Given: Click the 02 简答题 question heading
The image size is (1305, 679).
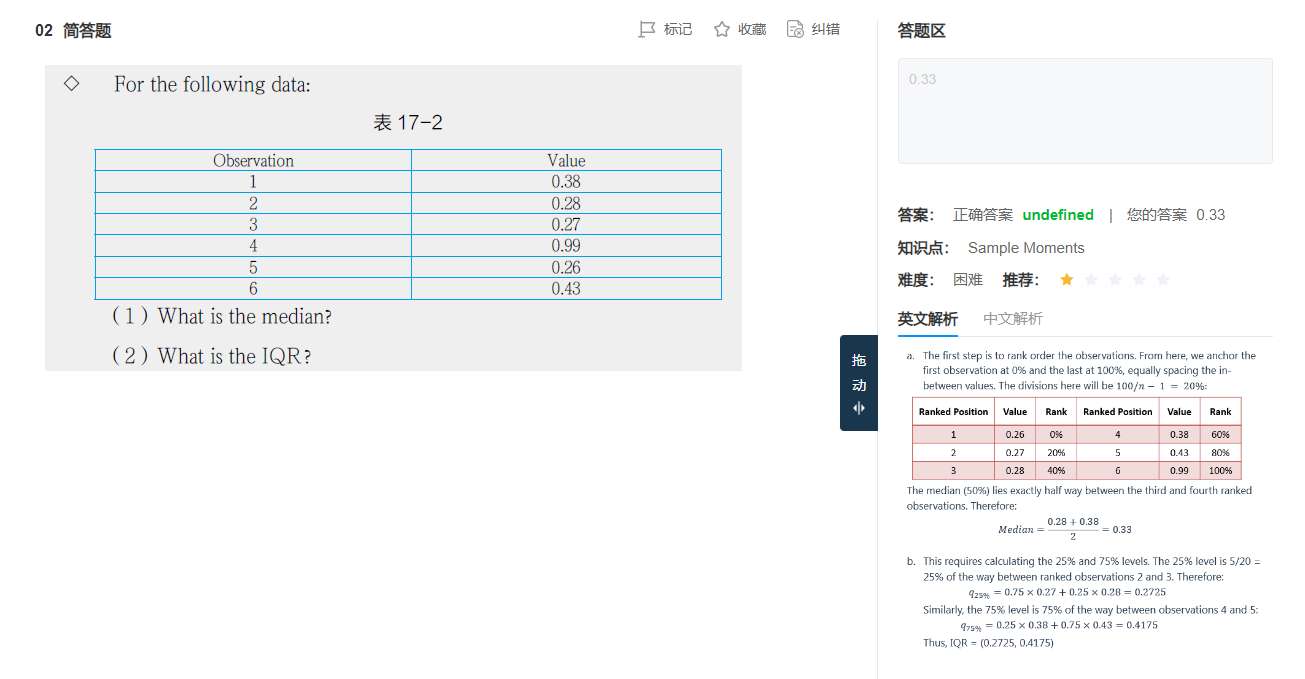Looking at the screenshot, I should pos(73,31).
